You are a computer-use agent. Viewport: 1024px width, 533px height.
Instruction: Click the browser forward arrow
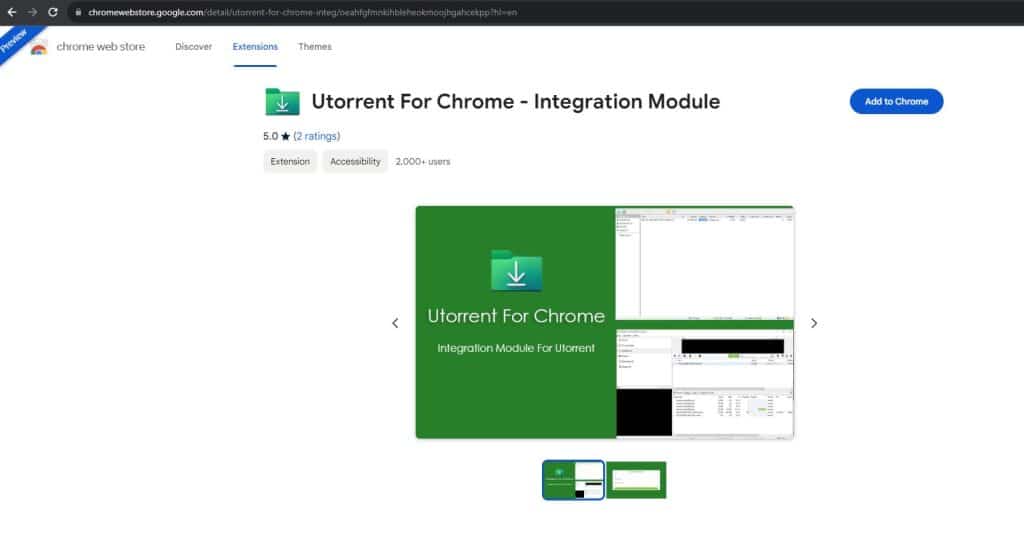coord(32,12)
